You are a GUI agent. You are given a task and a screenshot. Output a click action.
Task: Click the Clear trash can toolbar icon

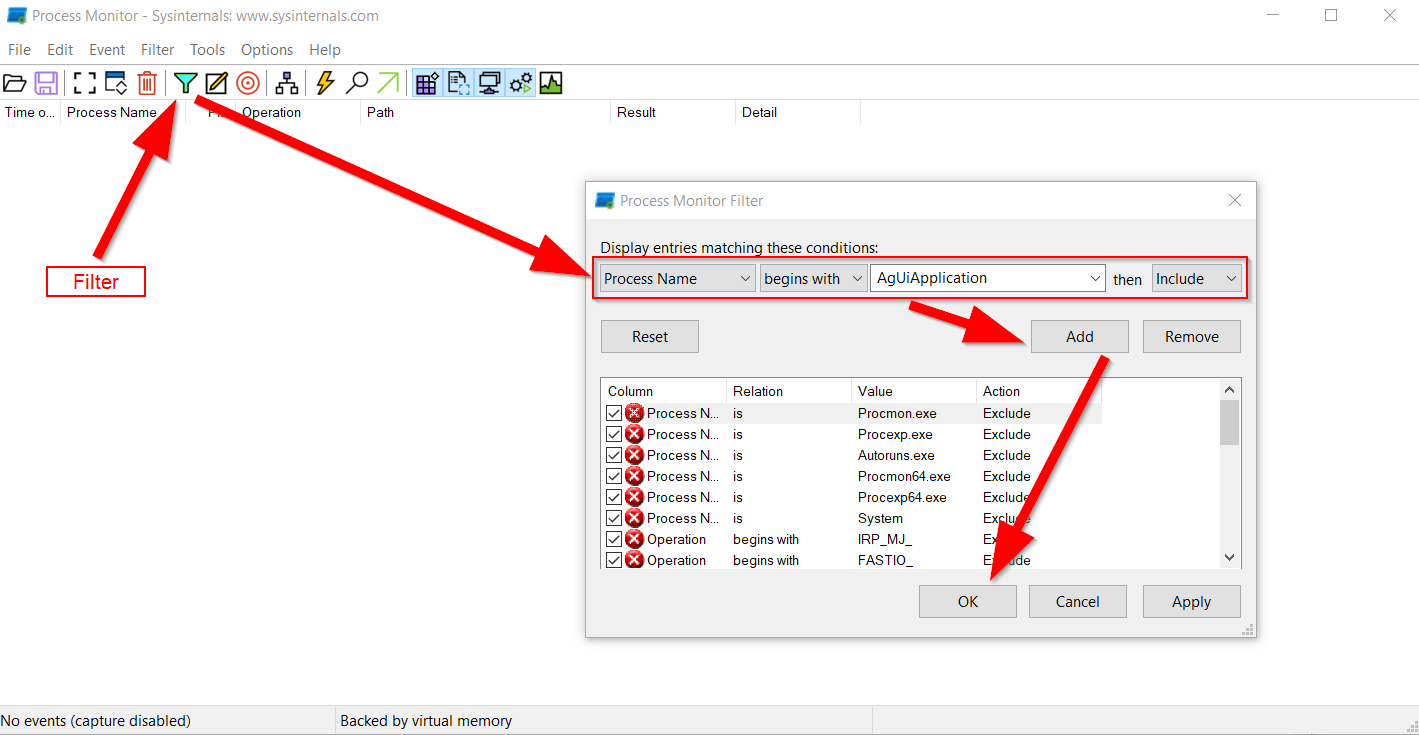(x=147, y=83)
